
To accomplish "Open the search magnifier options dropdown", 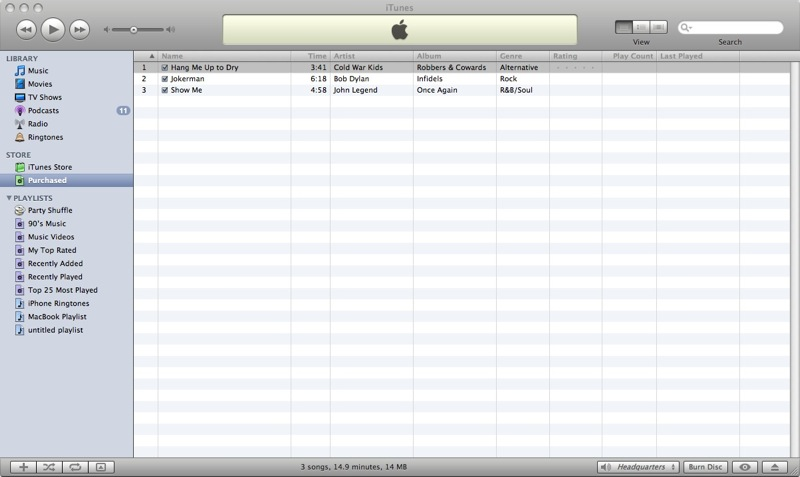I will click(686, 28).
